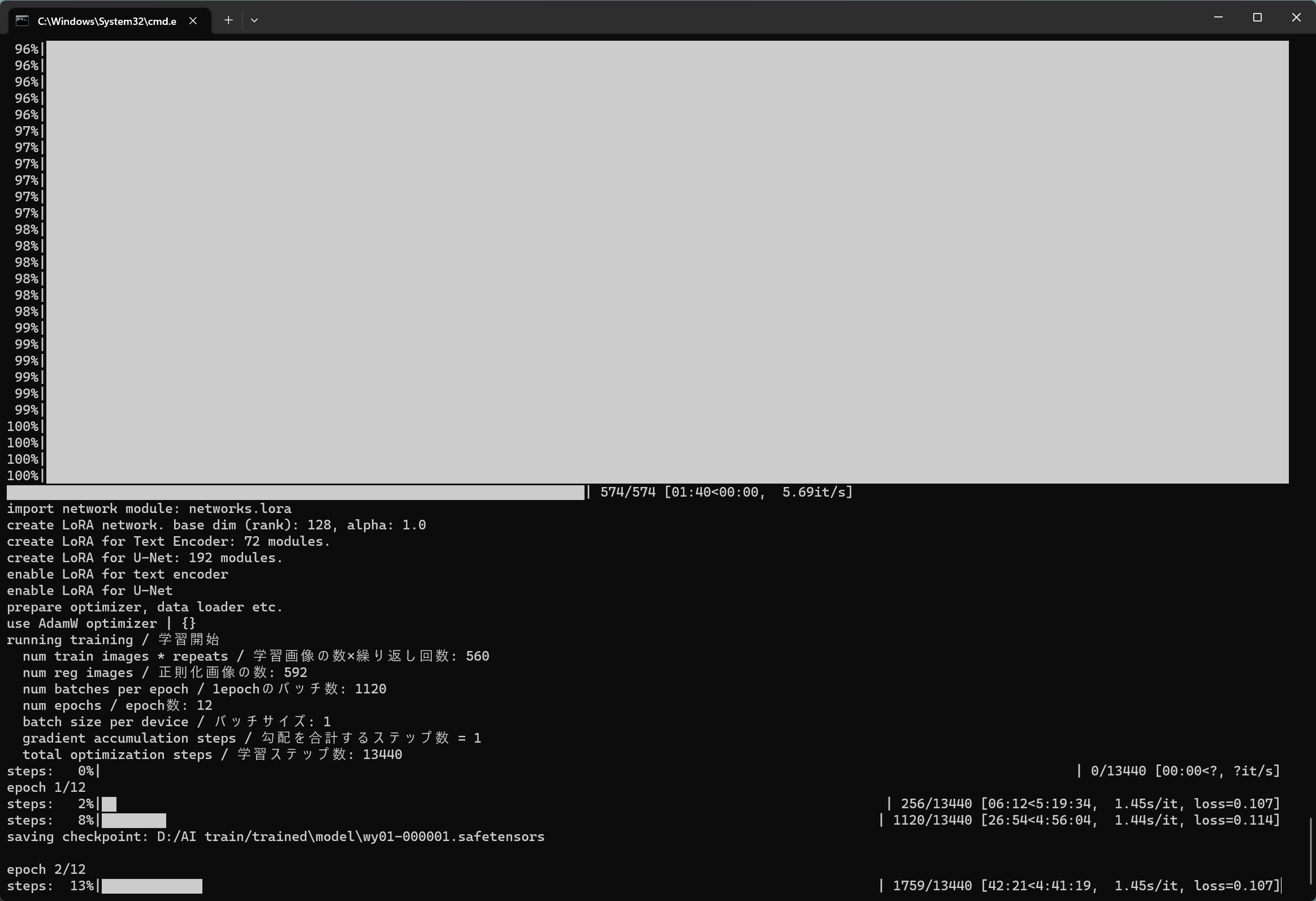Minimize the terminal window
The width and height of the screenshot is (1316, 901).
1218,18
